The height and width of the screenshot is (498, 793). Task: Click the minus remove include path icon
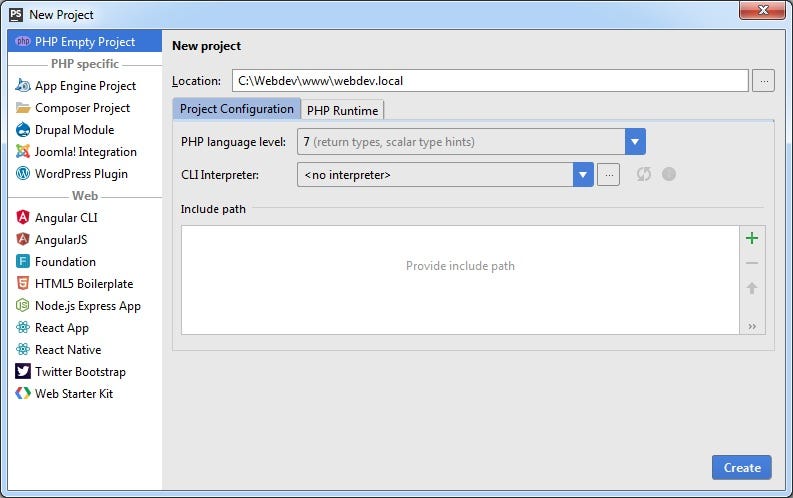pos(752,263)
